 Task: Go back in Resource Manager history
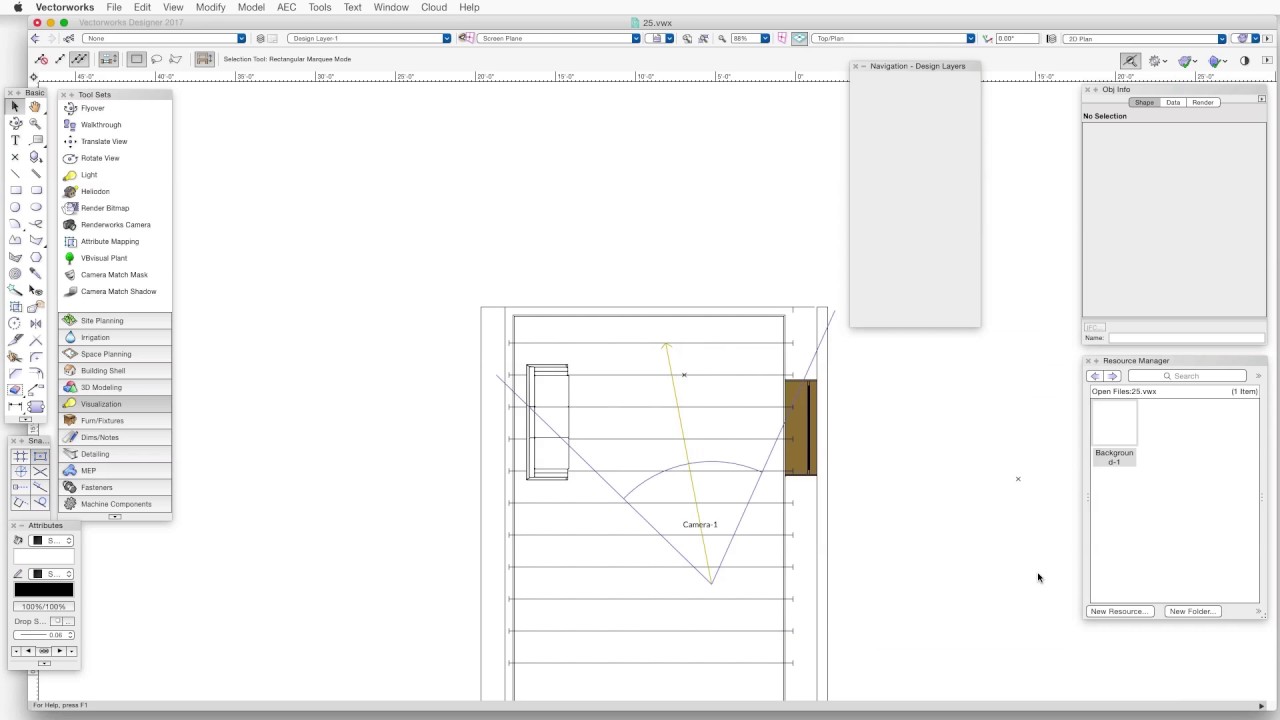(1095, 376)
